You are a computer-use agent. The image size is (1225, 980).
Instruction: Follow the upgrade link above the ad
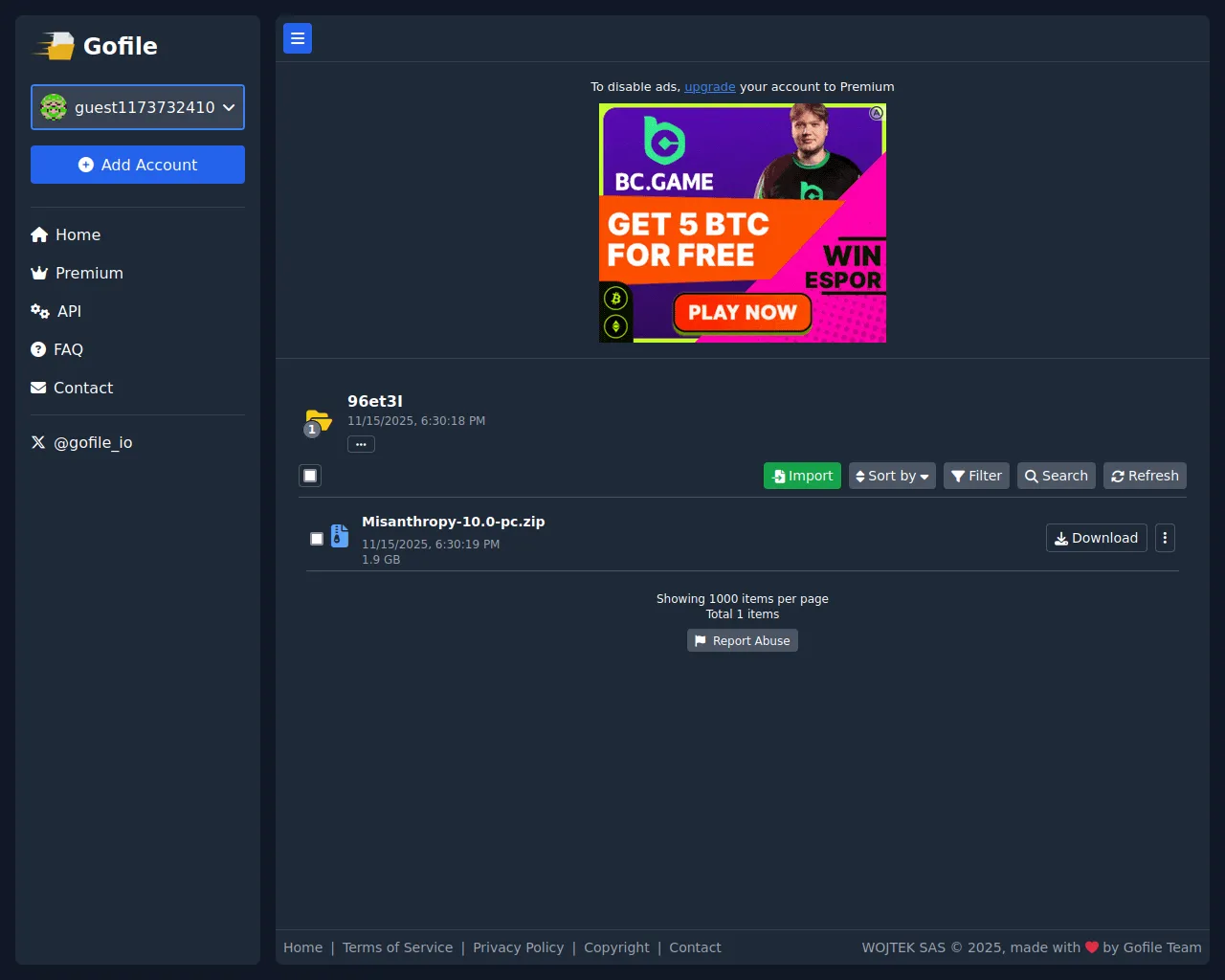(710, 86)
